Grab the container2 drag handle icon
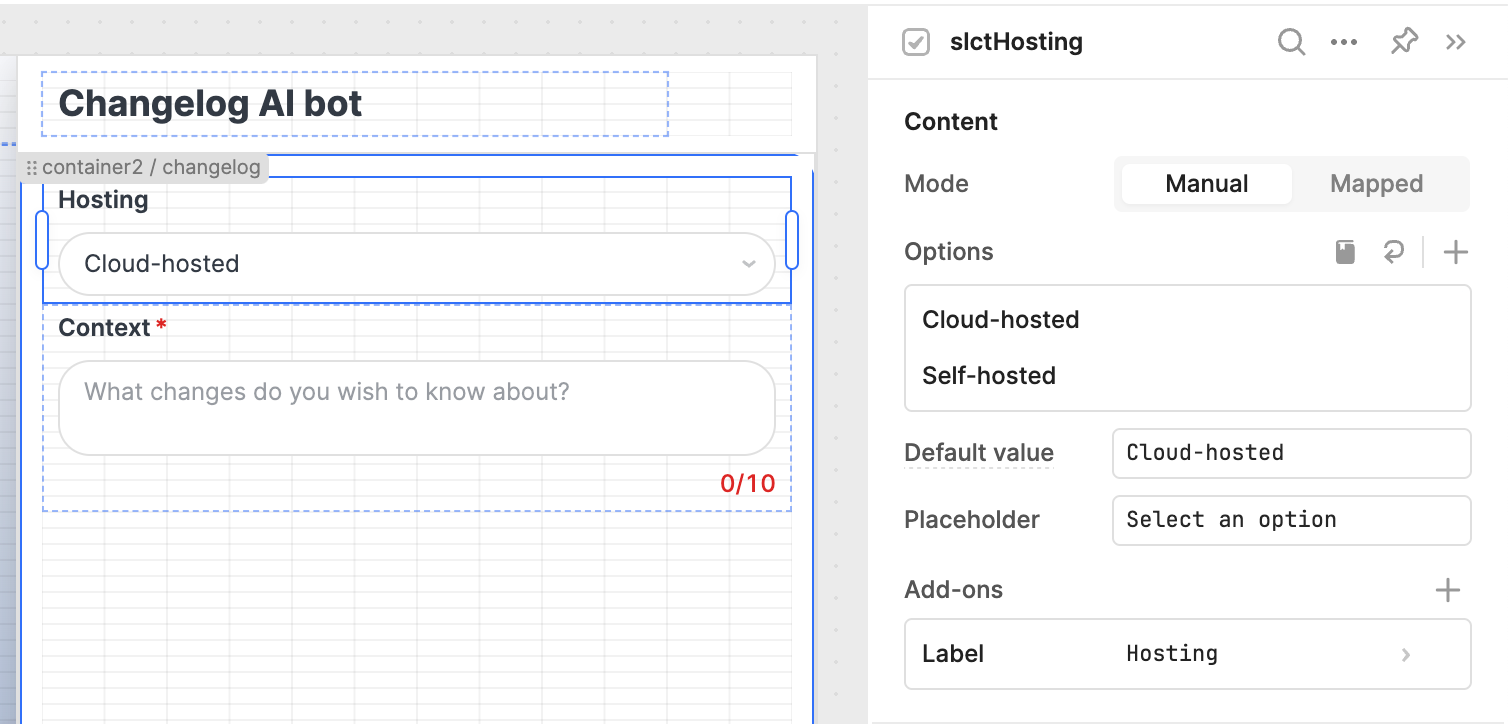The height and width of the screenshot is (724, 1508). click(32, 168)
